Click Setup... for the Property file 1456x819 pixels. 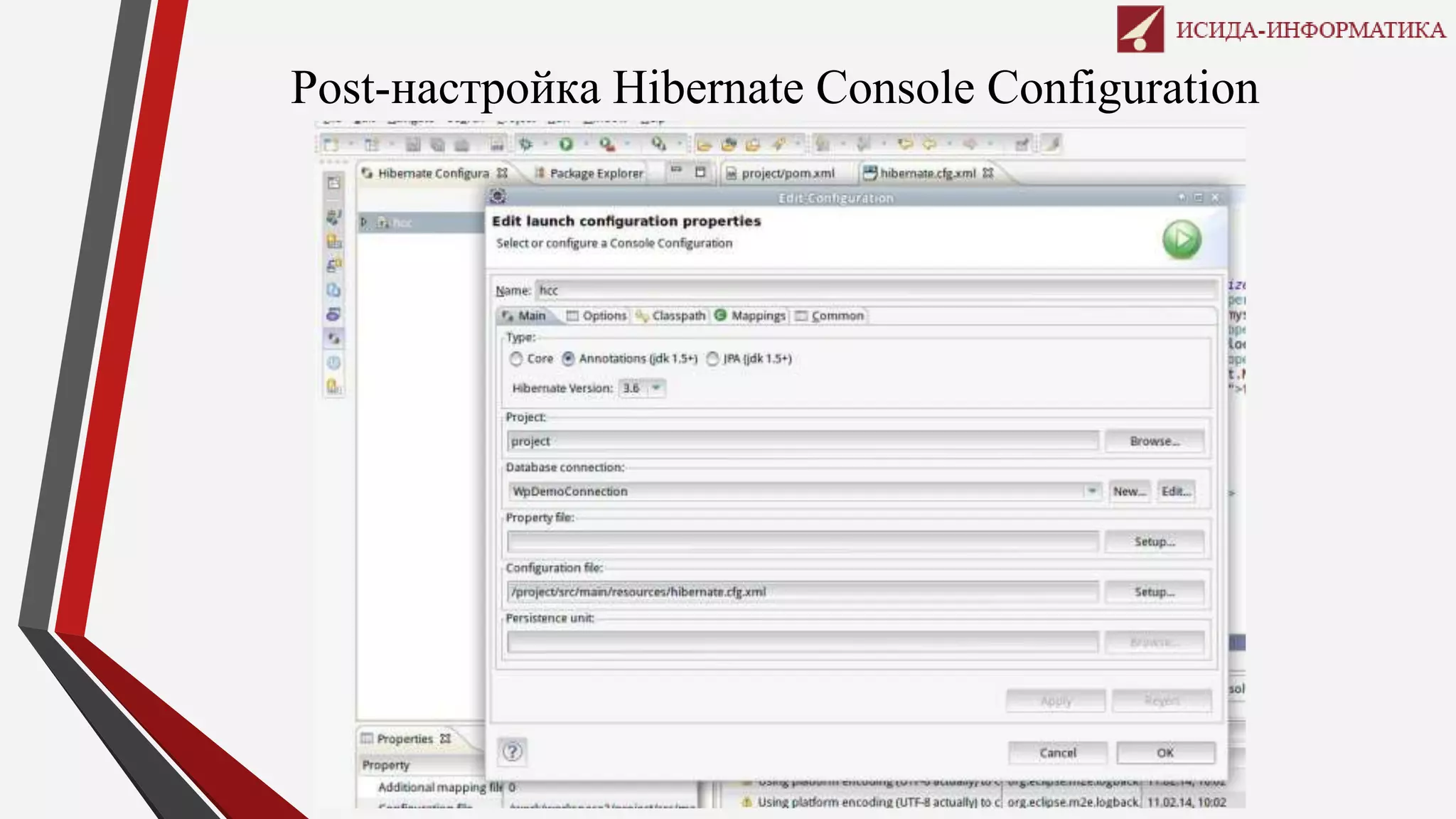(1155, 542)
